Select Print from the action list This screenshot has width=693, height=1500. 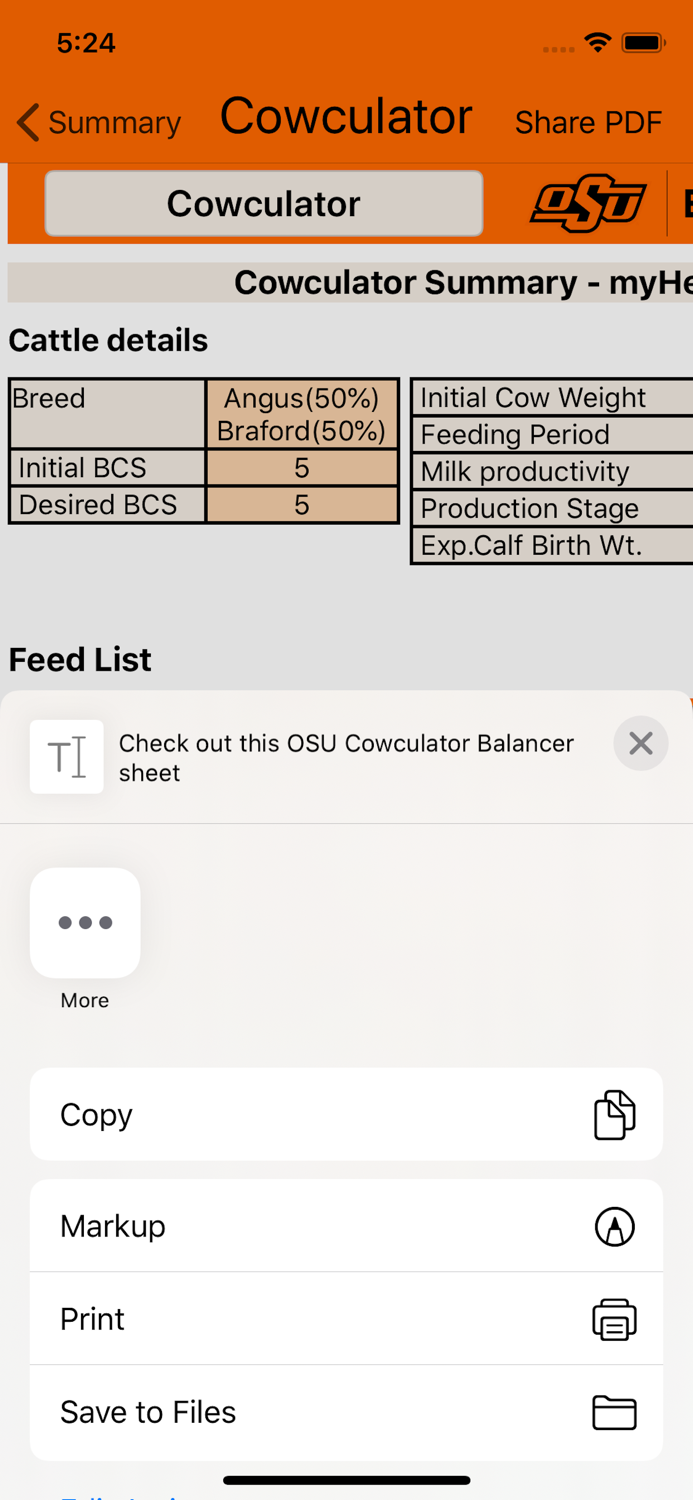pos(346,1319)
